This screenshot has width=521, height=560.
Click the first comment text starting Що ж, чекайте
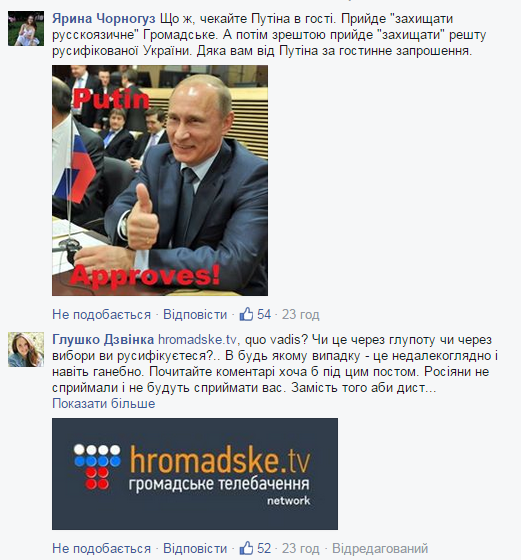269,35
